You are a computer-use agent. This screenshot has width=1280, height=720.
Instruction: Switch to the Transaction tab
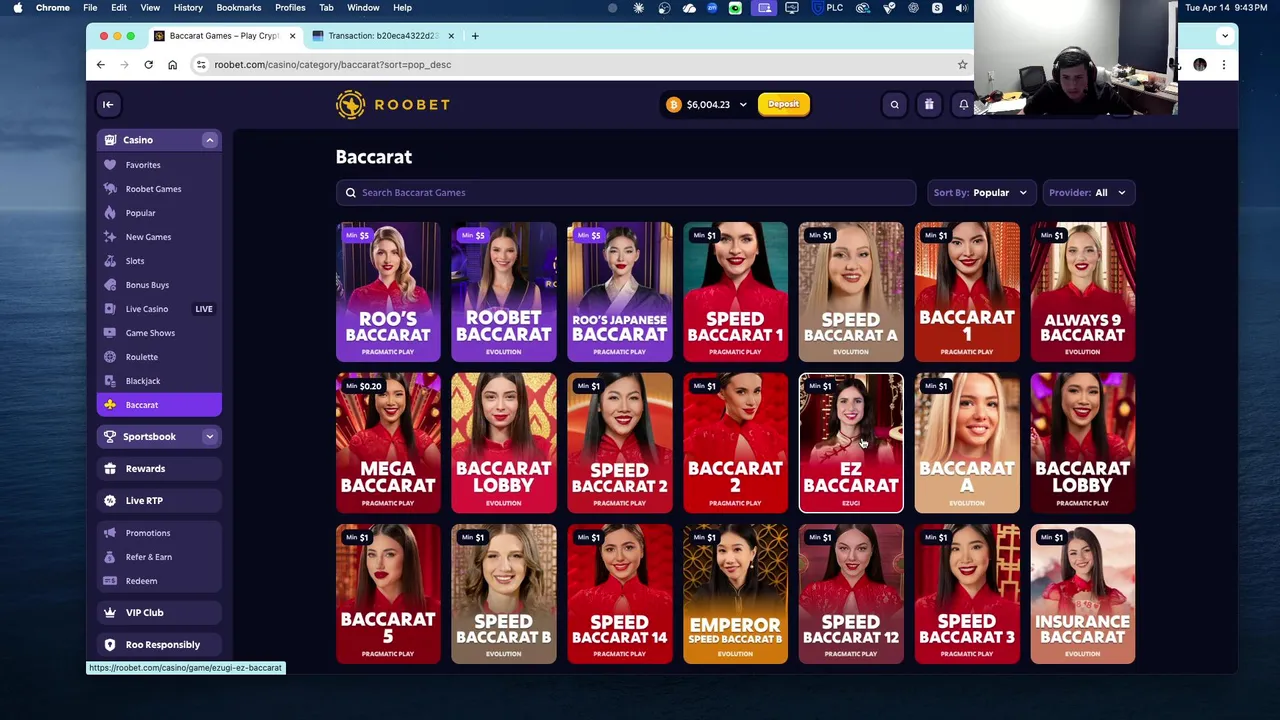pos(380,36)
